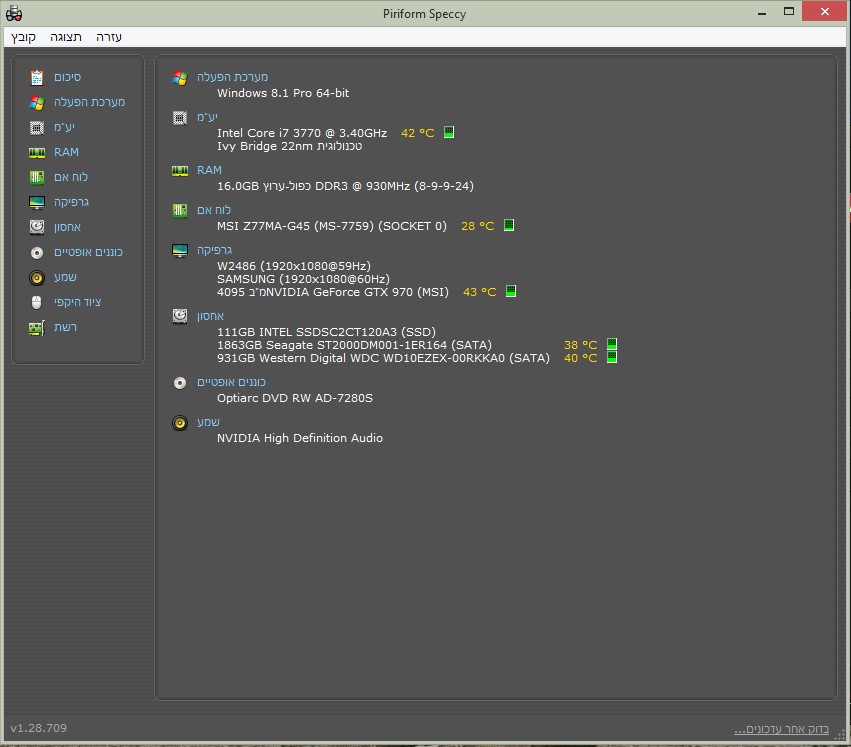This screenshot has width=851, height=747.
Task: Click the check for updates link
Action: click(781, 729)
